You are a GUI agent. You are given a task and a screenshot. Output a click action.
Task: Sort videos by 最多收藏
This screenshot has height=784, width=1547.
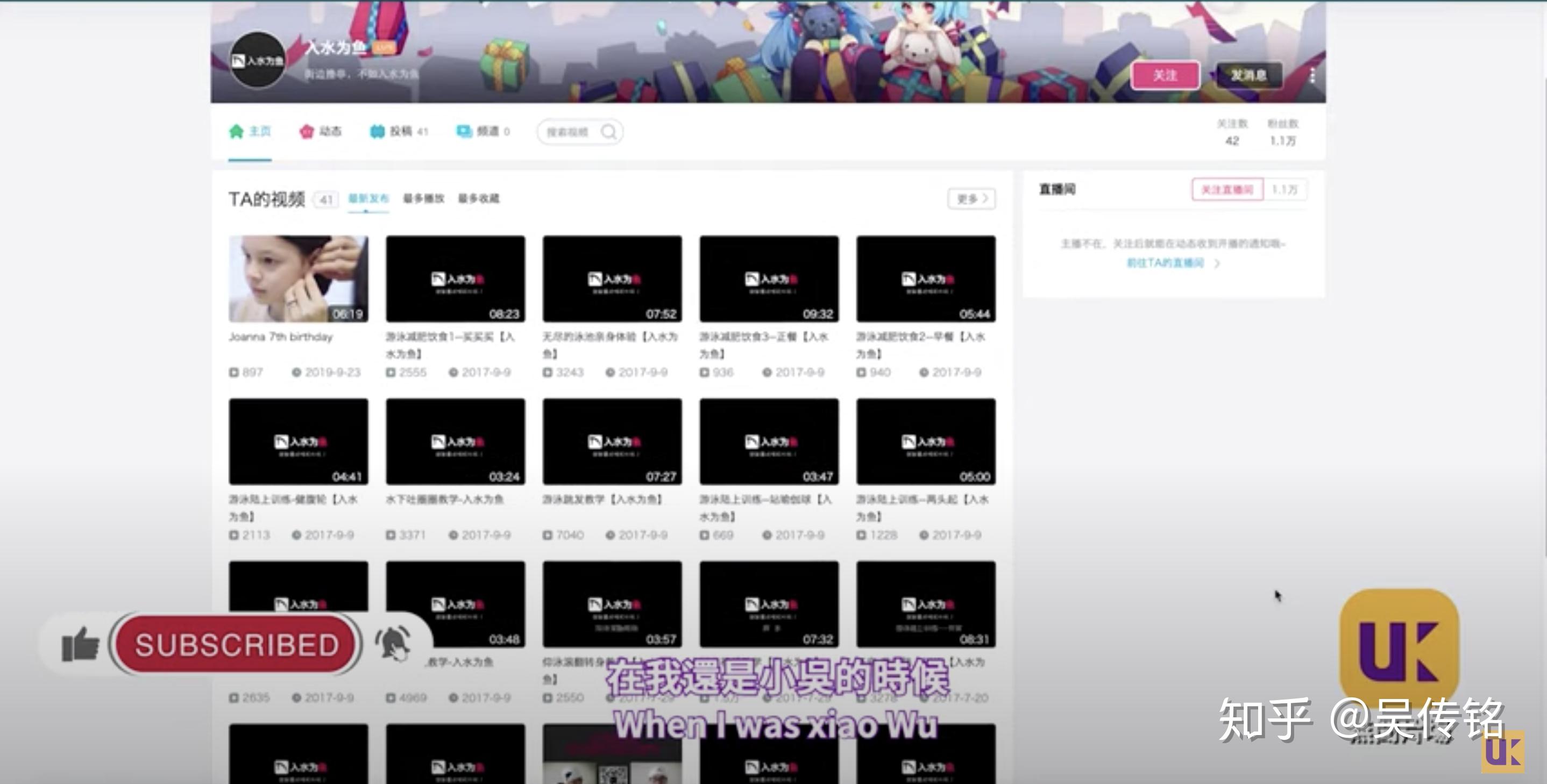click(x=479, y=199)
